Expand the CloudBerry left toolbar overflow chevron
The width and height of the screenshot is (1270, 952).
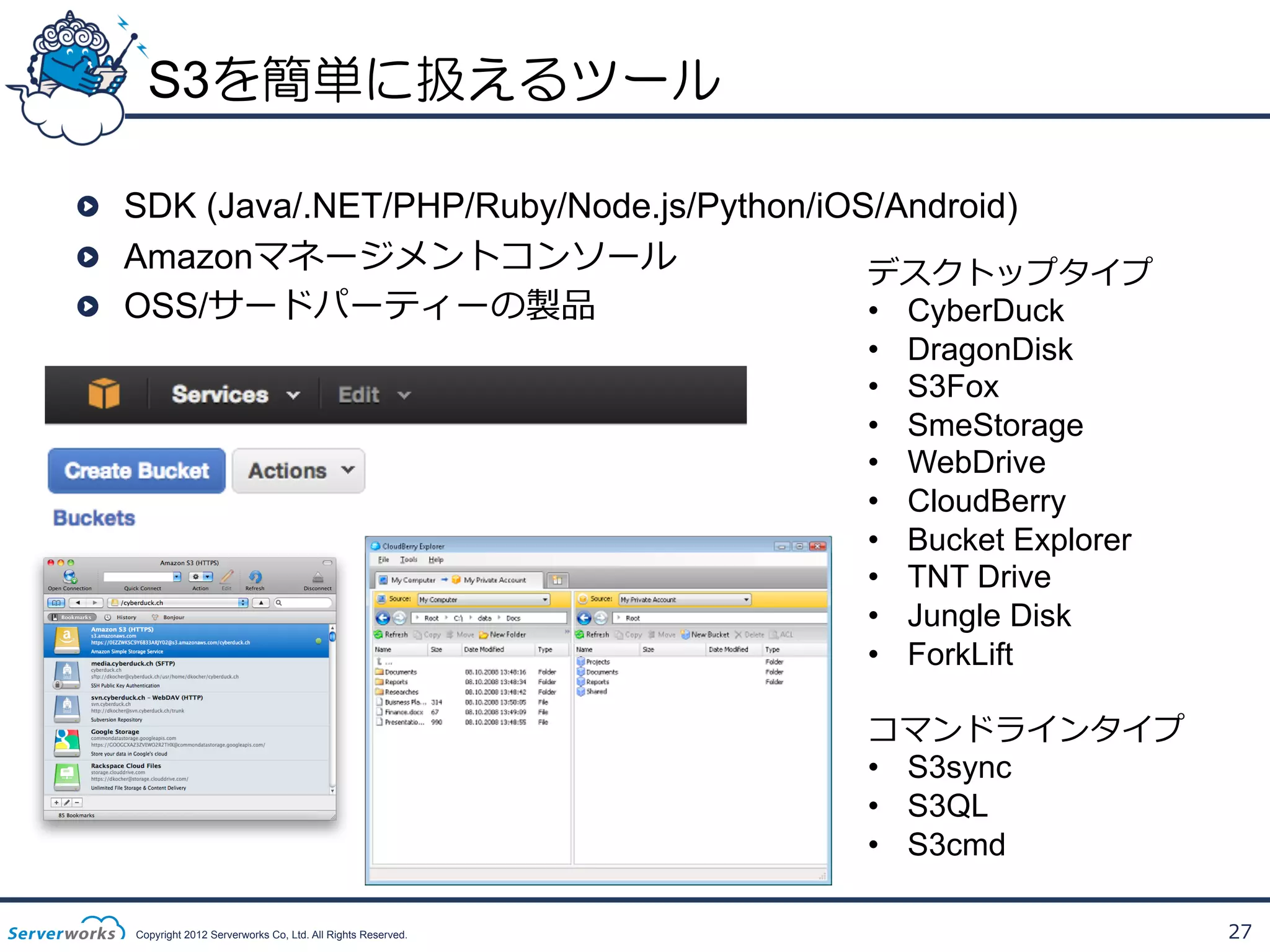click(x=567, y=632)
